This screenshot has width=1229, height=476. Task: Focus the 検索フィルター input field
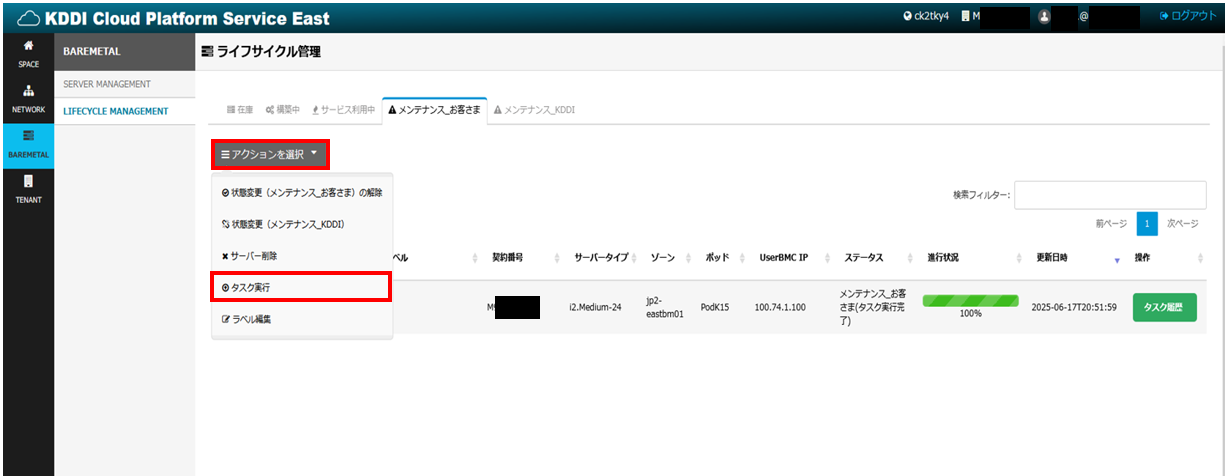pos(1109,195)
